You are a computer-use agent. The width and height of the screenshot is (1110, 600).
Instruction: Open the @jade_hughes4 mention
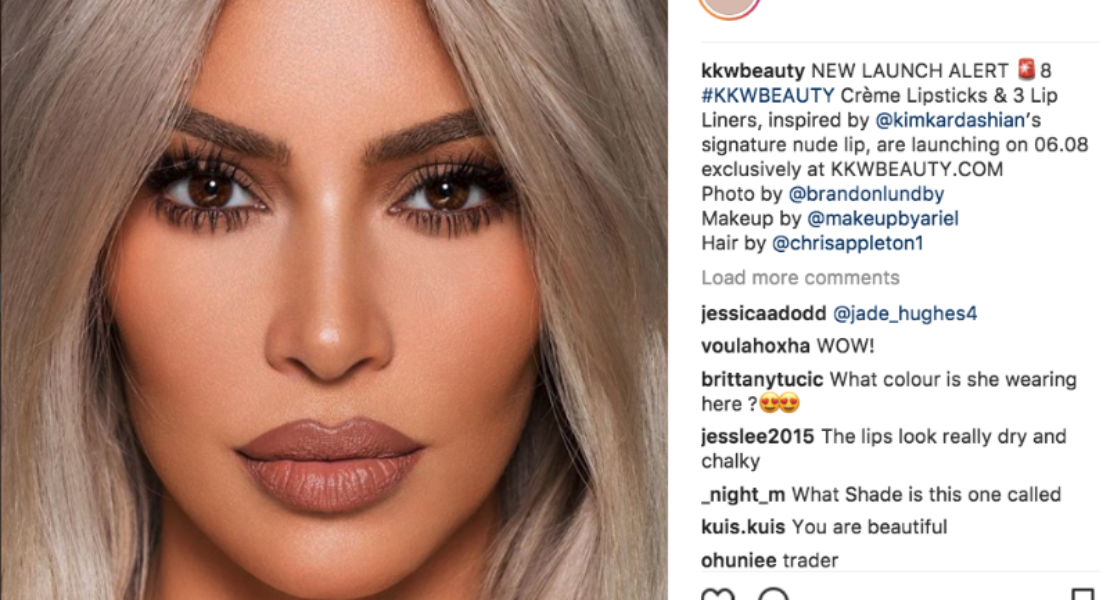(x=905, y=313)
